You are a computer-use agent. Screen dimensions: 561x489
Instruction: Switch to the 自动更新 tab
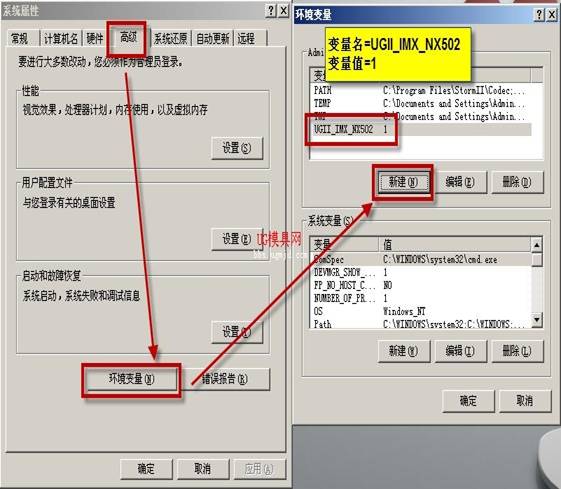[213, 38]
